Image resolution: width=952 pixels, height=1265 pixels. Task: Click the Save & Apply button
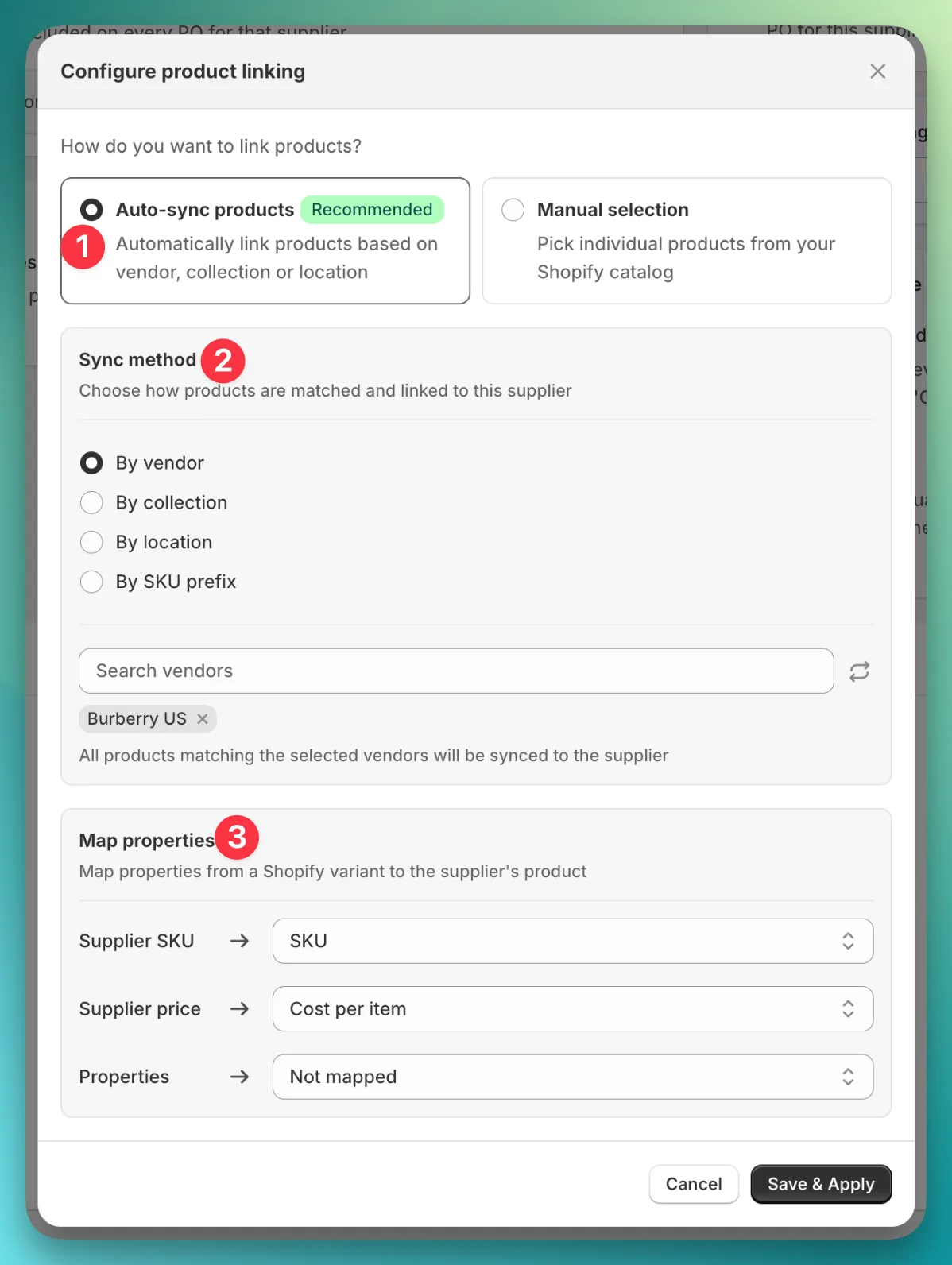pos(821,1183)
